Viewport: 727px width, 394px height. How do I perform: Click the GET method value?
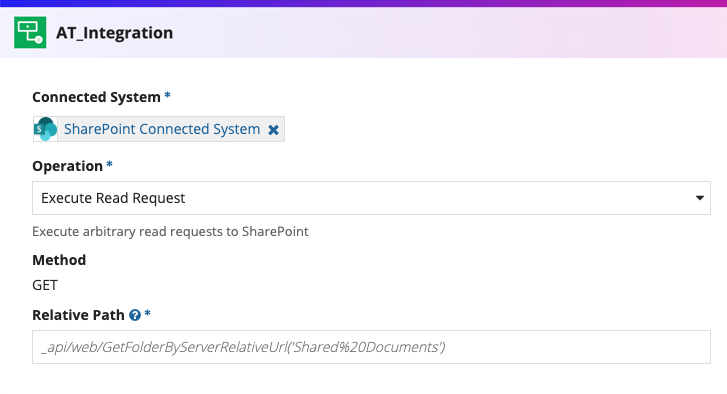[x=45, y=285]
